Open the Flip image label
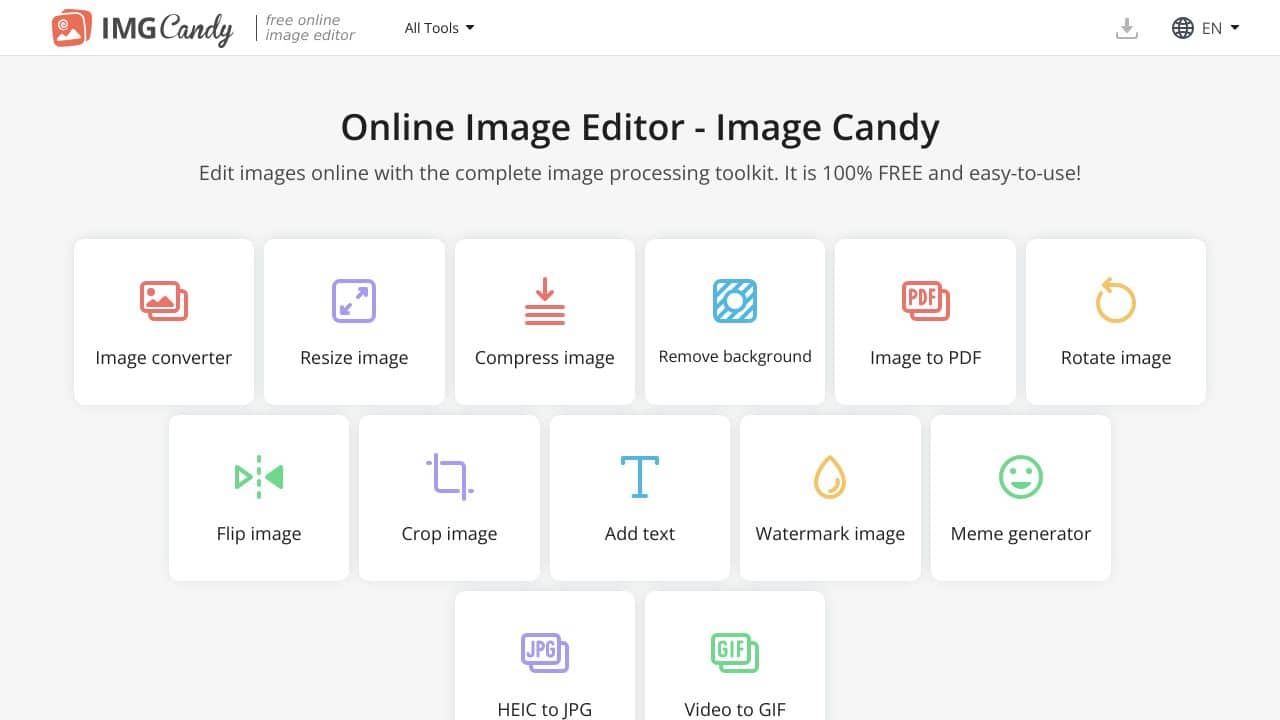This screenshot has width=1280, height=720. click(x=259, y=534)
